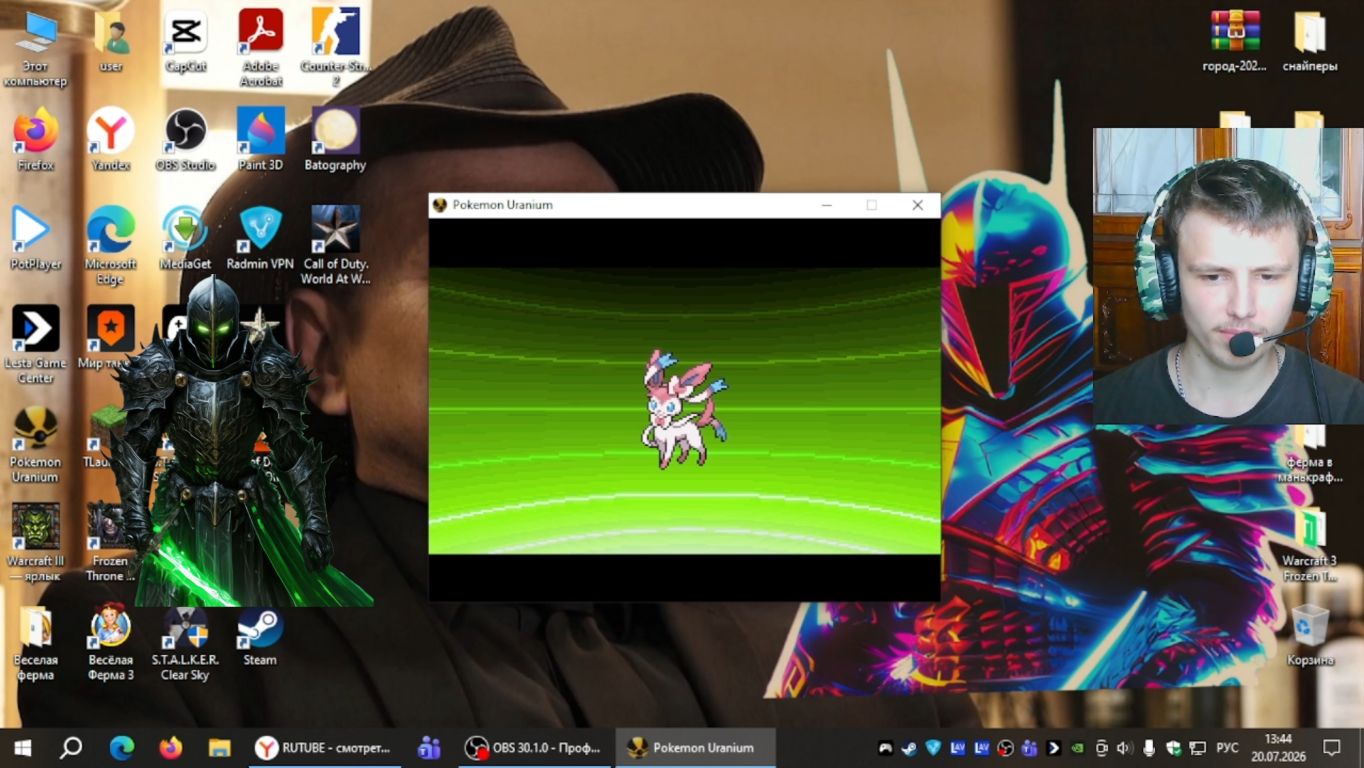Open the game controller tray icon
Viewport: 1364px width, 768px height.
pos(885,748)
